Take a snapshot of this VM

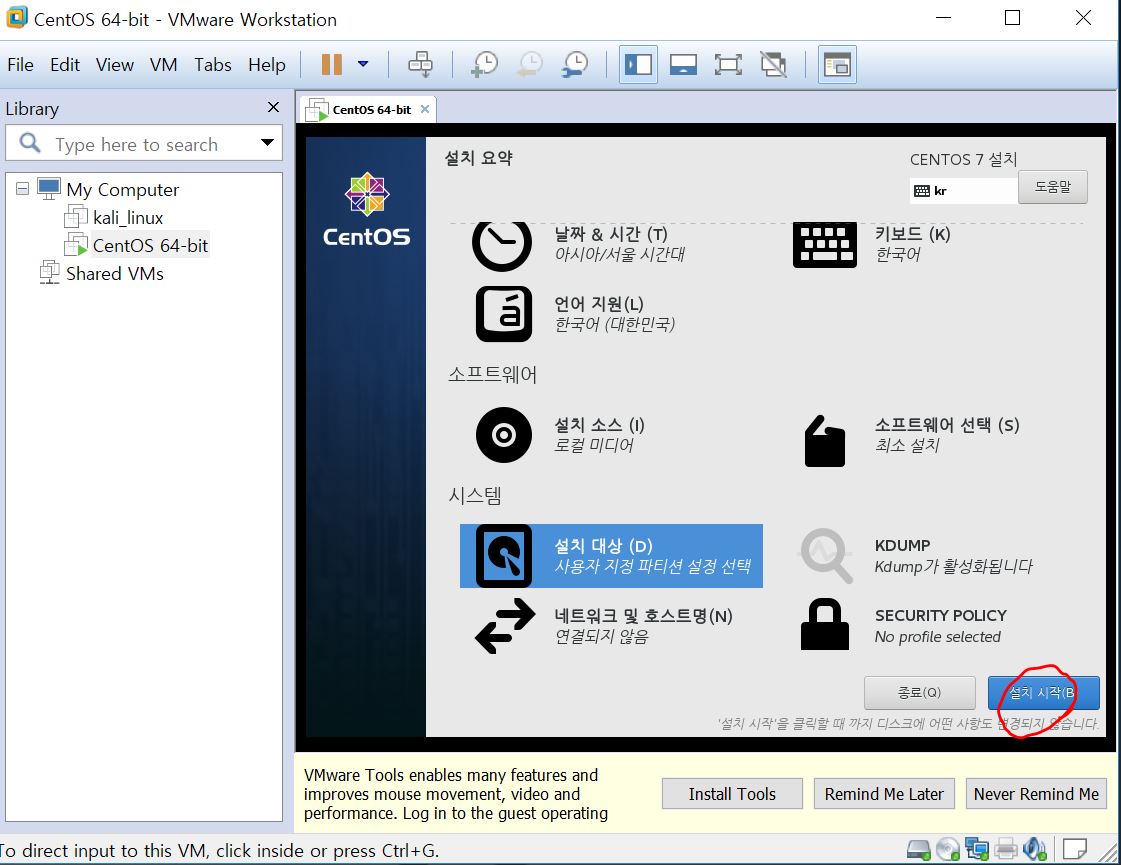484,64
